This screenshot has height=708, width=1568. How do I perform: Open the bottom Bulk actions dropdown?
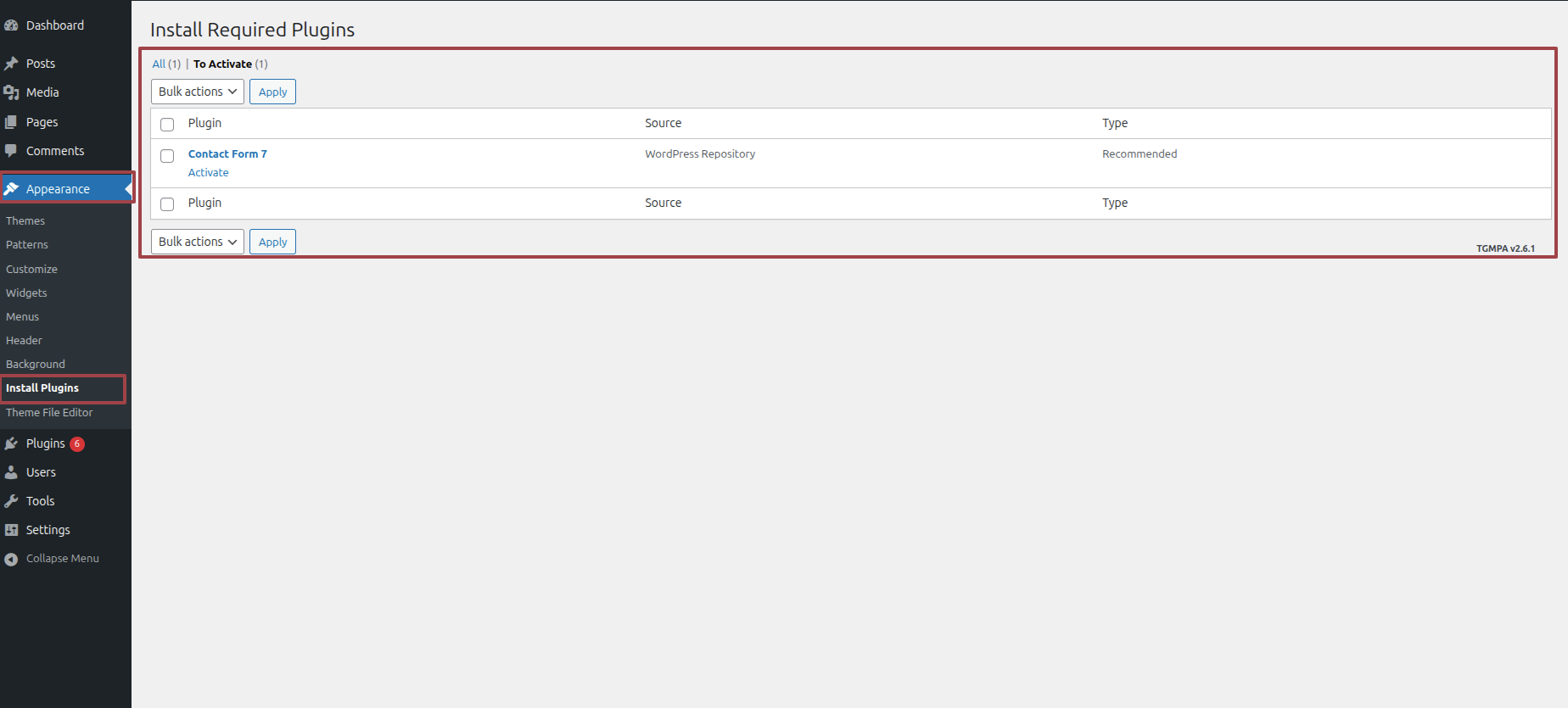pyautogui.click(x=197, y=242)
